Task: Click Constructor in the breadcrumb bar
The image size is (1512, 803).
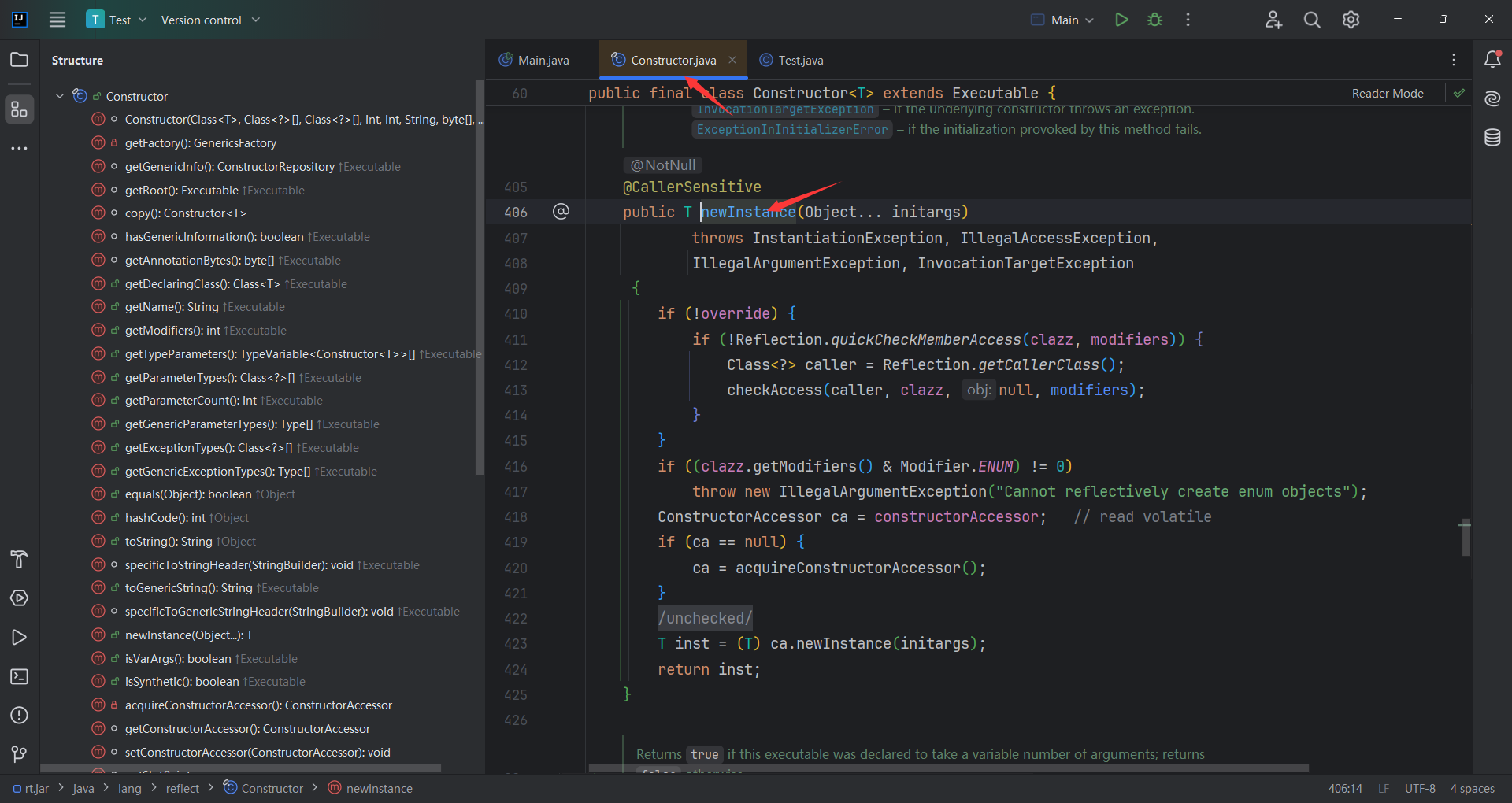Action: pos(264,788)
